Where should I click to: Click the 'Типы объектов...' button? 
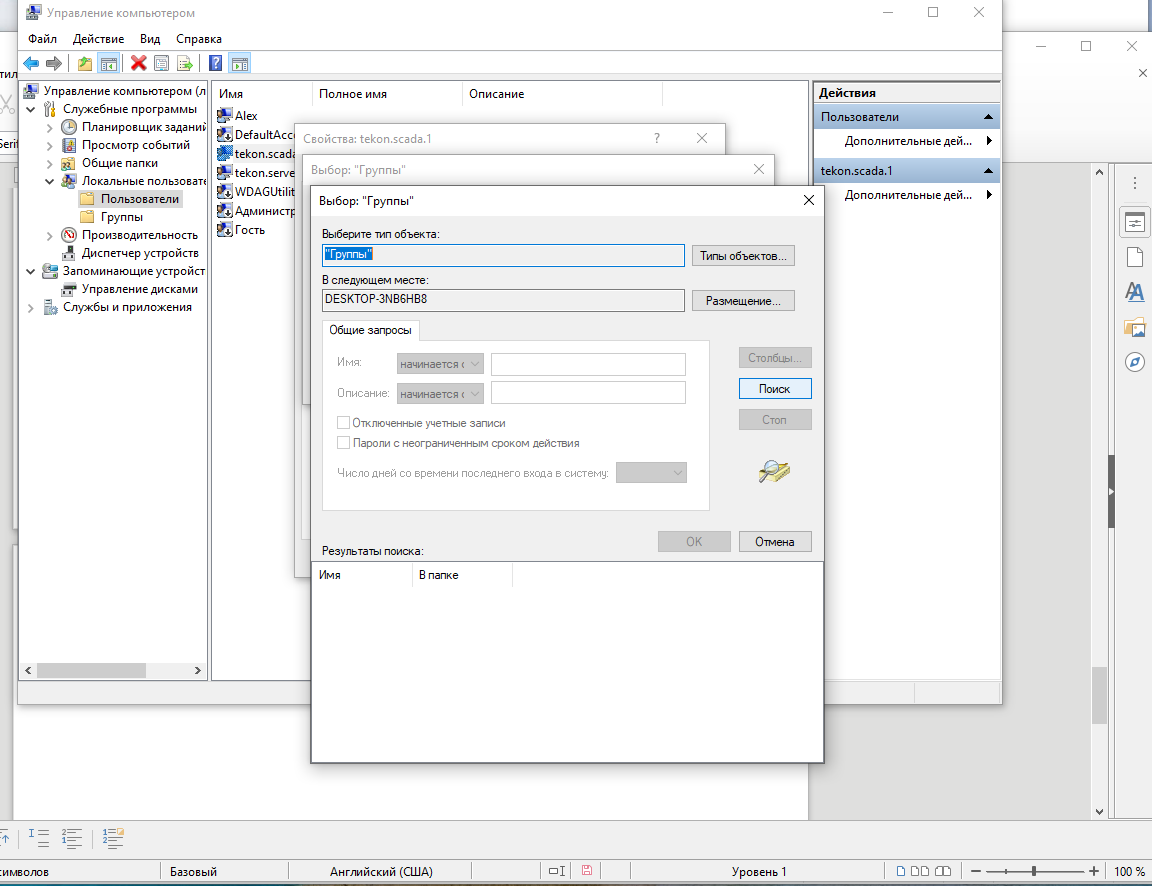pos(743,256)
